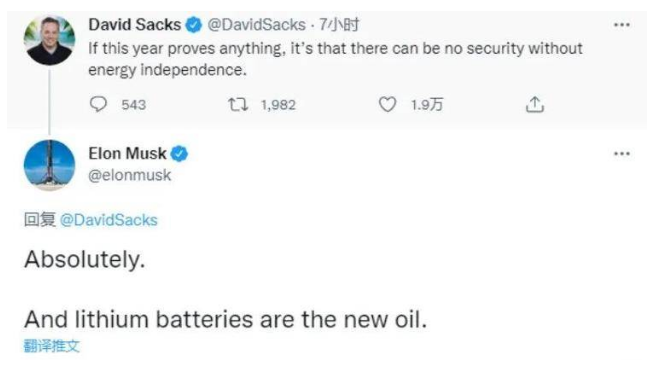Click @DavidSacks mention after 回复
The height and width of the screenshot is (384, 647).
click(109, 220)
